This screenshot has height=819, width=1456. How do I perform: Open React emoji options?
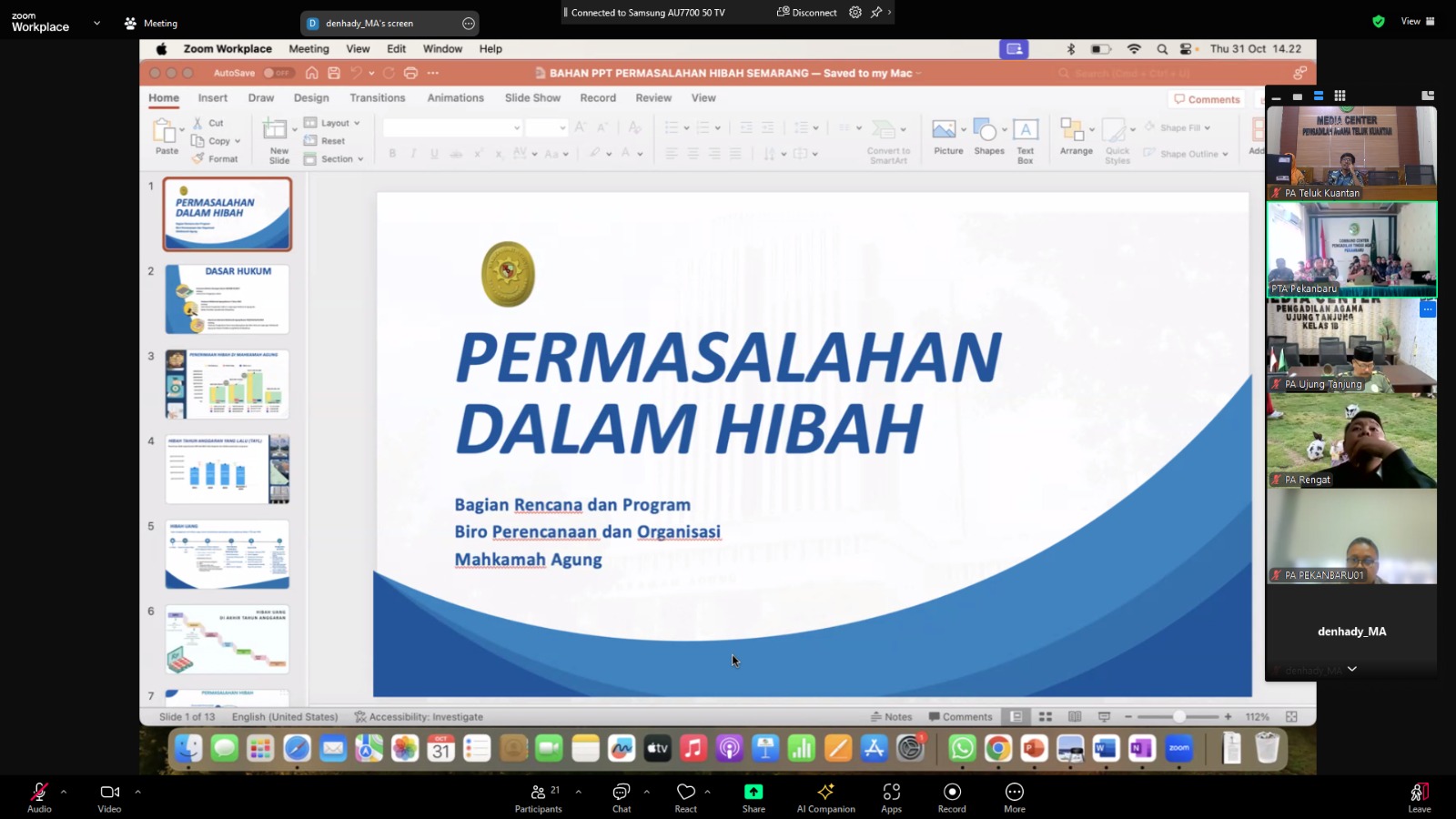(x=686, y=797)
